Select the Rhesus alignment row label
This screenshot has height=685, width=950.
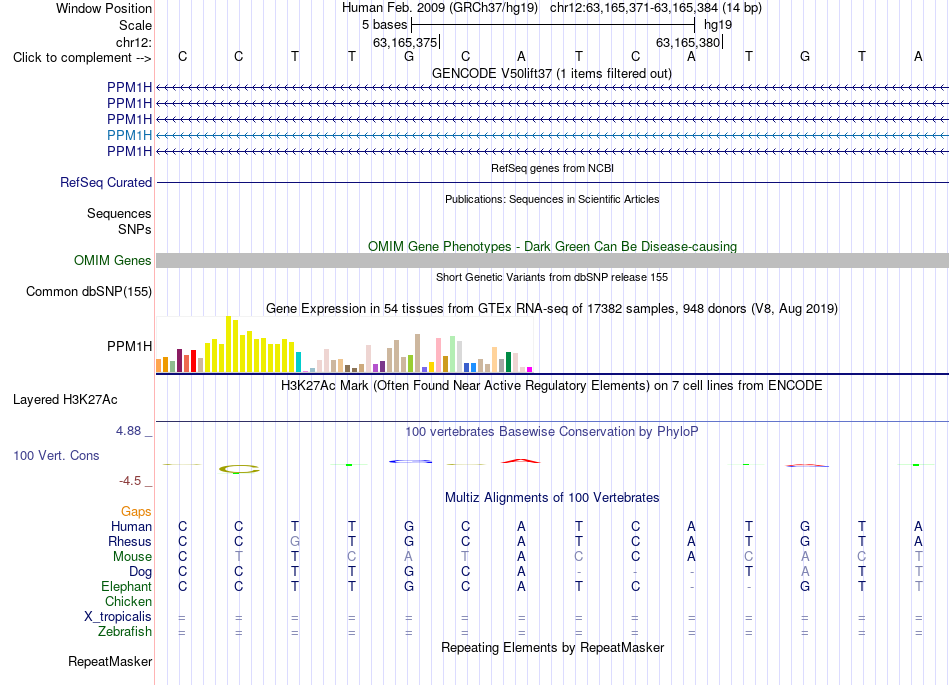click(130, 541)
